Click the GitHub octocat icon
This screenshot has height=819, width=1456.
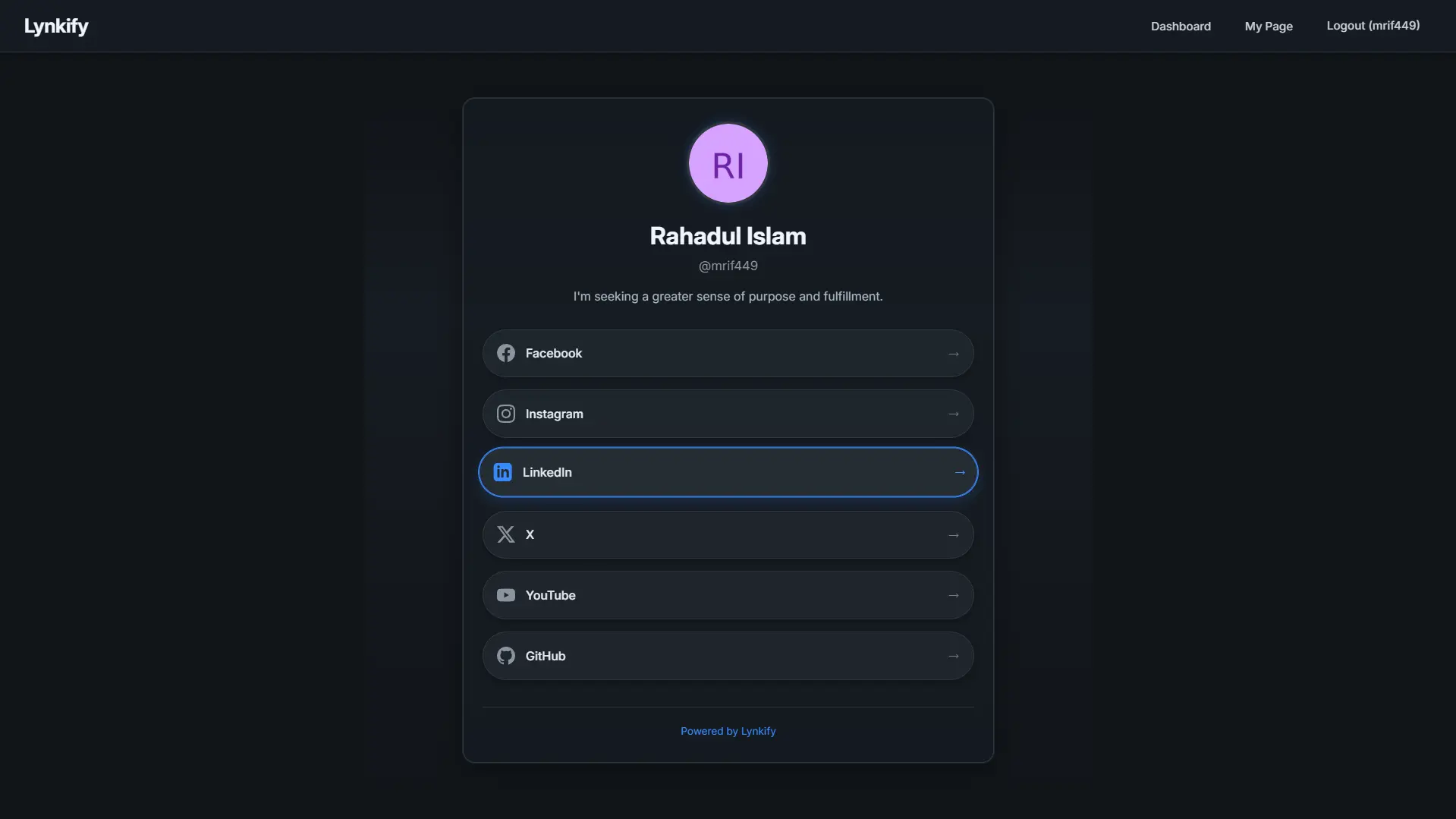pos(505,656)
